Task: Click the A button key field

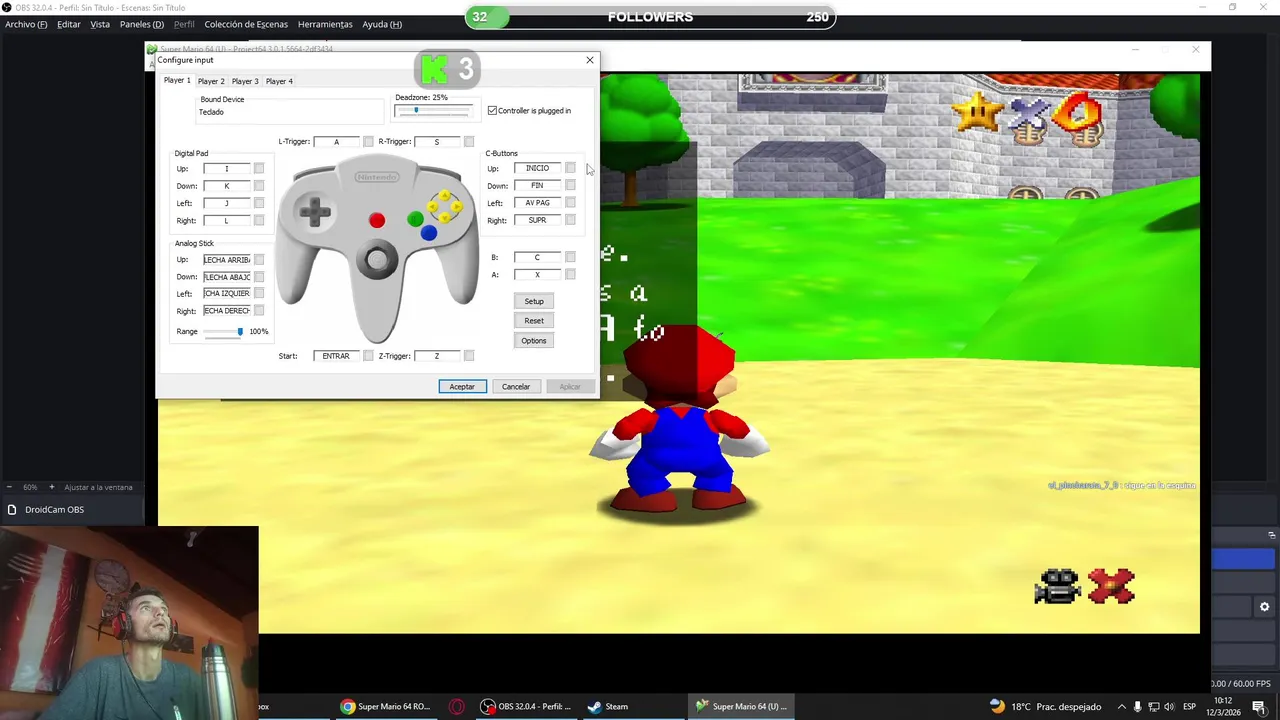Action: (x=537, y=274)
